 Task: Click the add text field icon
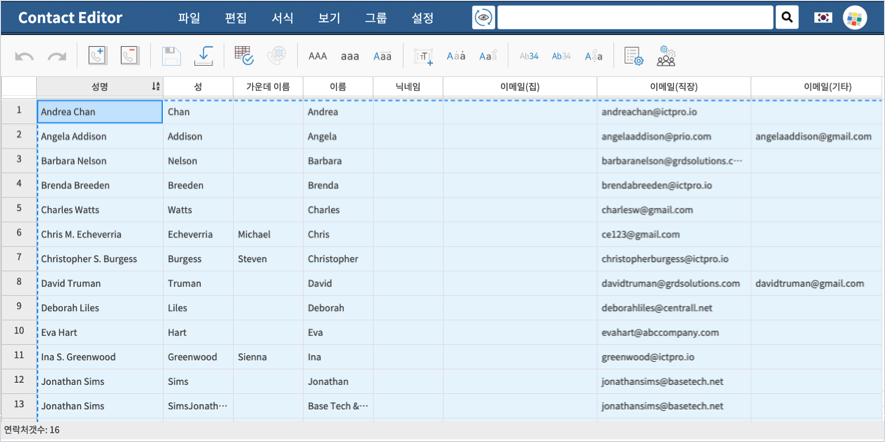point(424,56)
